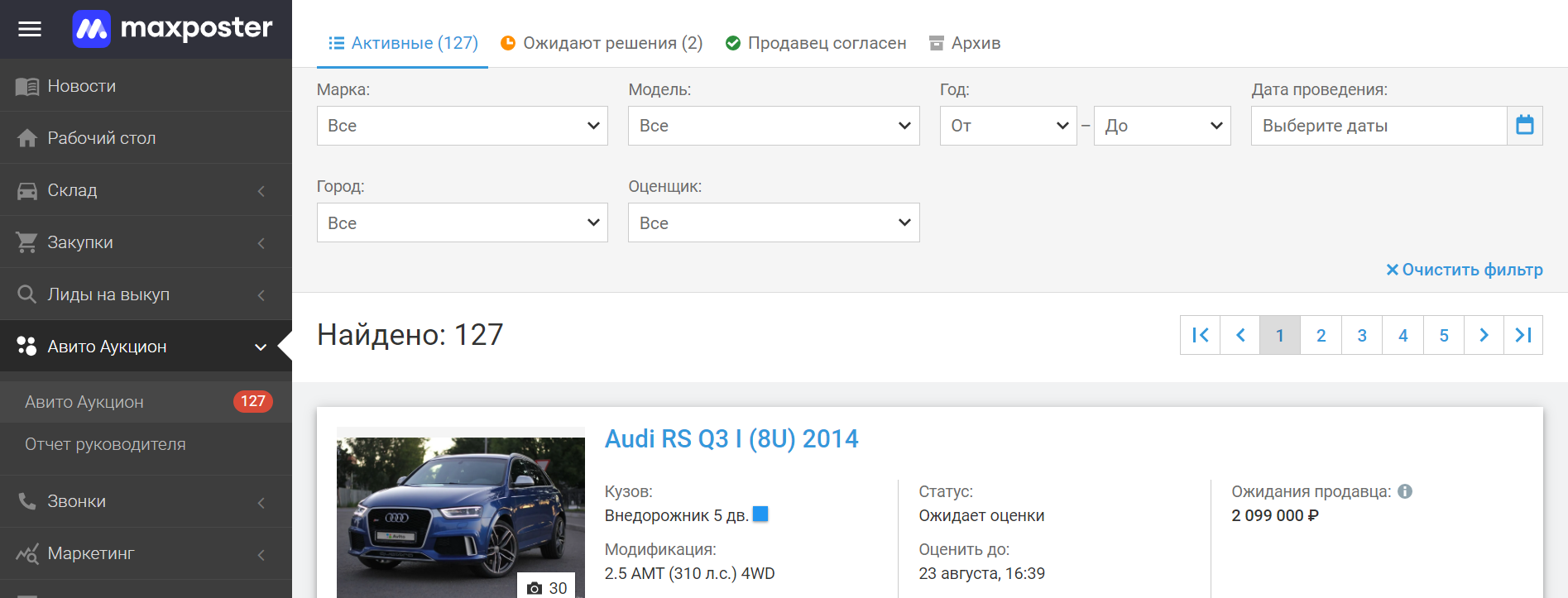
Task: Open the Оценщик dropdown
Action: pyautogui.click(x=774, y=222)
